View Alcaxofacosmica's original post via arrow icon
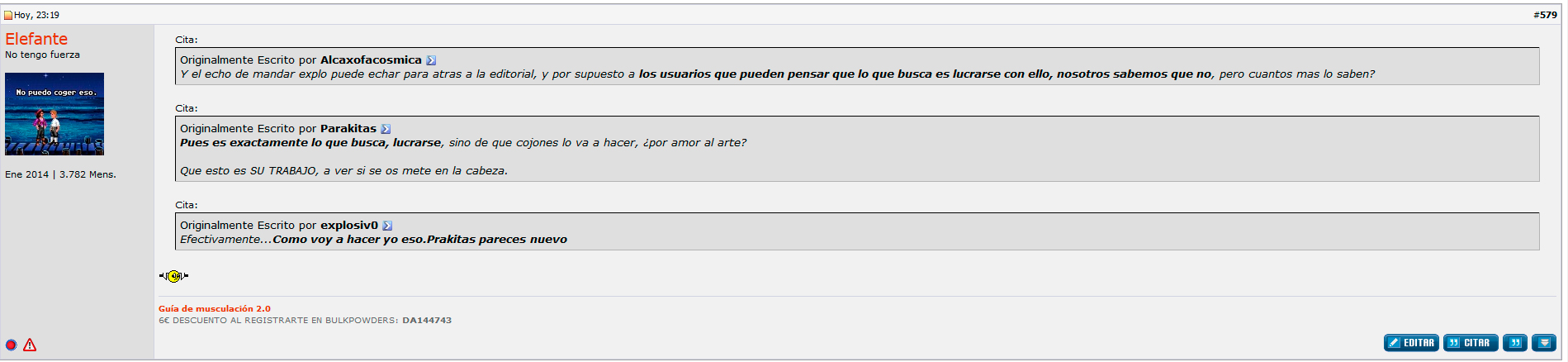1568x362 pixels. point(431,60)
